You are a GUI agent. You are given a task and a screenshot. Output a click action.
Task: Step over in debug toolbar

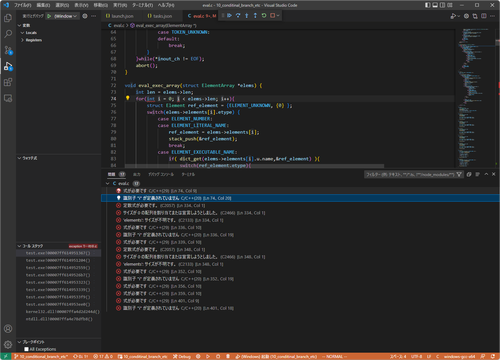pyautogui.click(x=238, y=16)
